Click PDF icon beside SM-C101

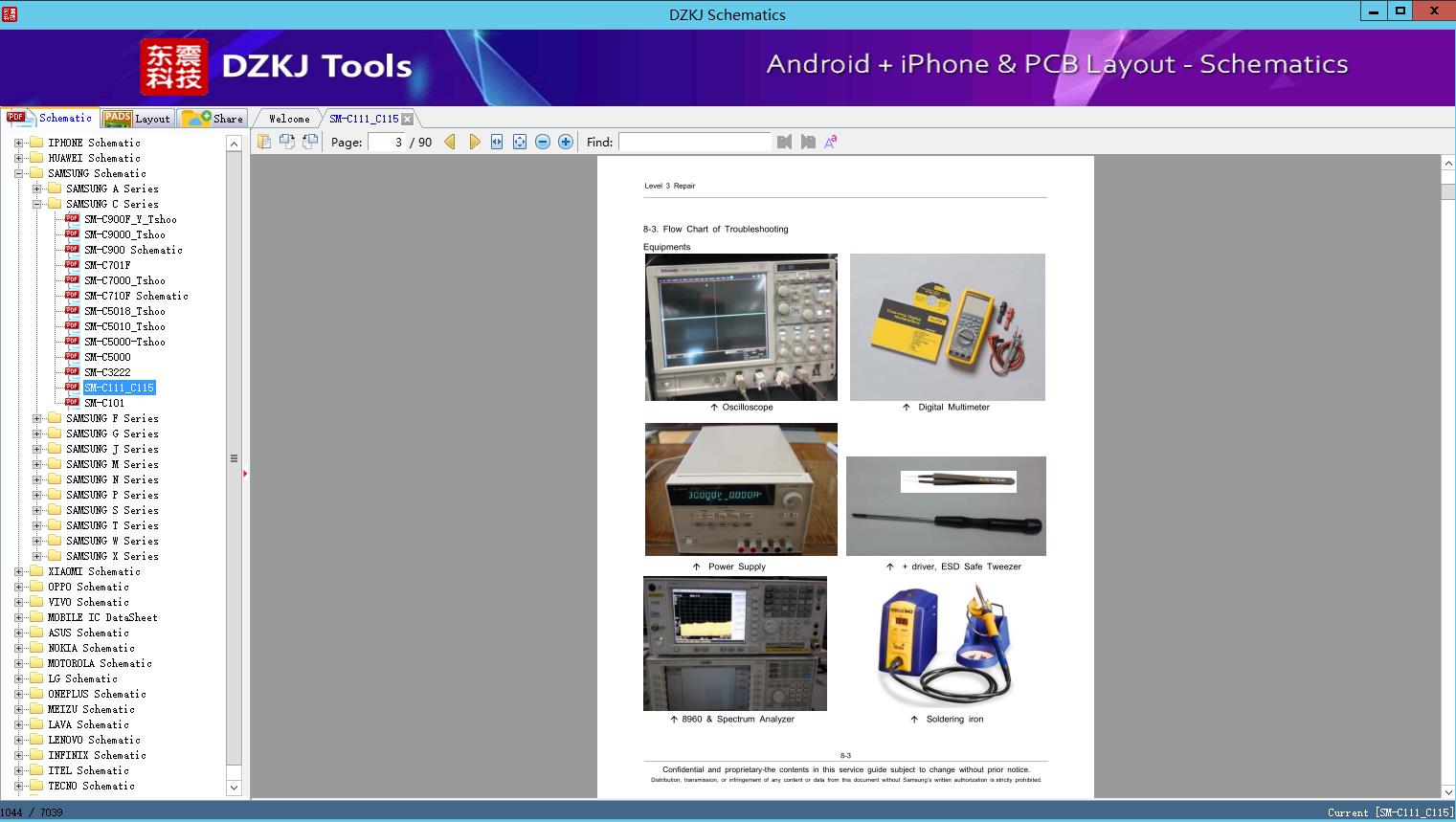pyautogui.click(x=72, y=402)
